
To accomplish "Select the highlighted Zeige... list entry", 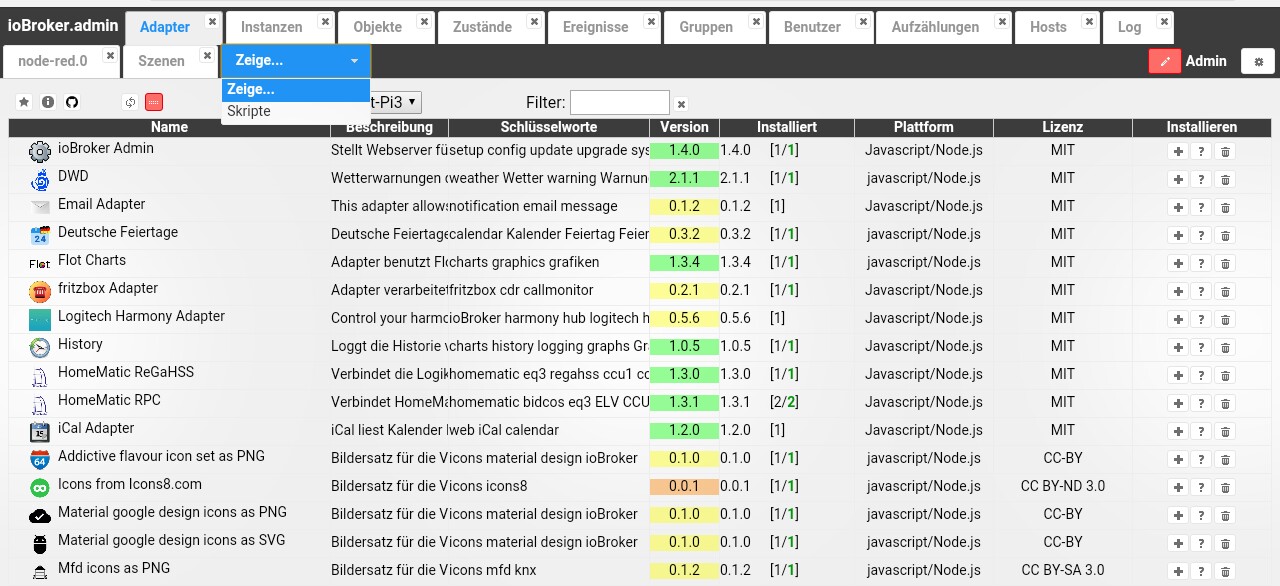I will [296, 90].
